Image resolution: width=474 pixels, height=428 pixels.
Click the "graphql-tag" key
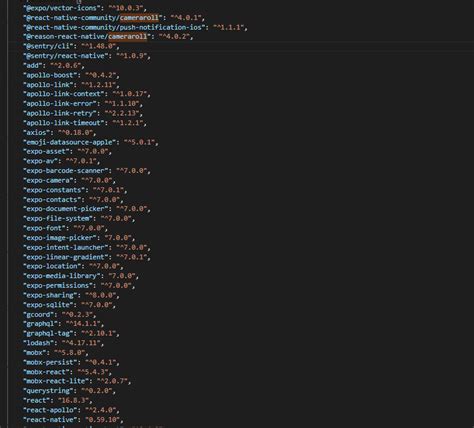point(48,333)
